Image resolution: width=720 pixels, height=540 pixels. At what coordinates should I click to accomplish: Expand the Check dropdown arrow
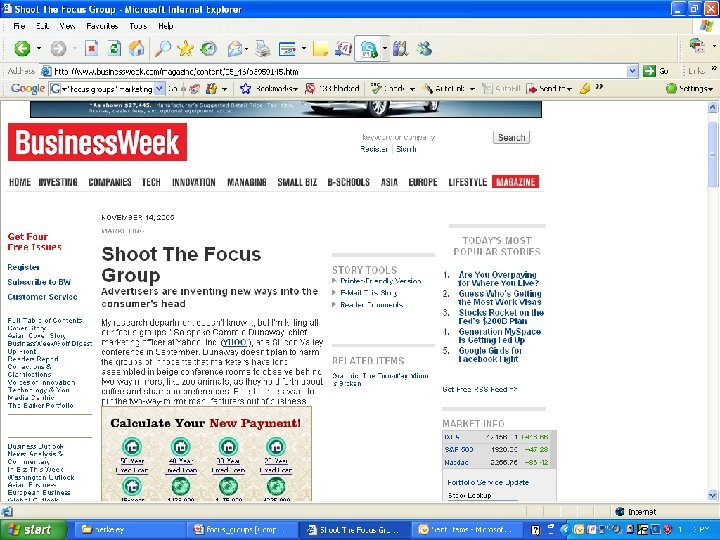(412, 89)
